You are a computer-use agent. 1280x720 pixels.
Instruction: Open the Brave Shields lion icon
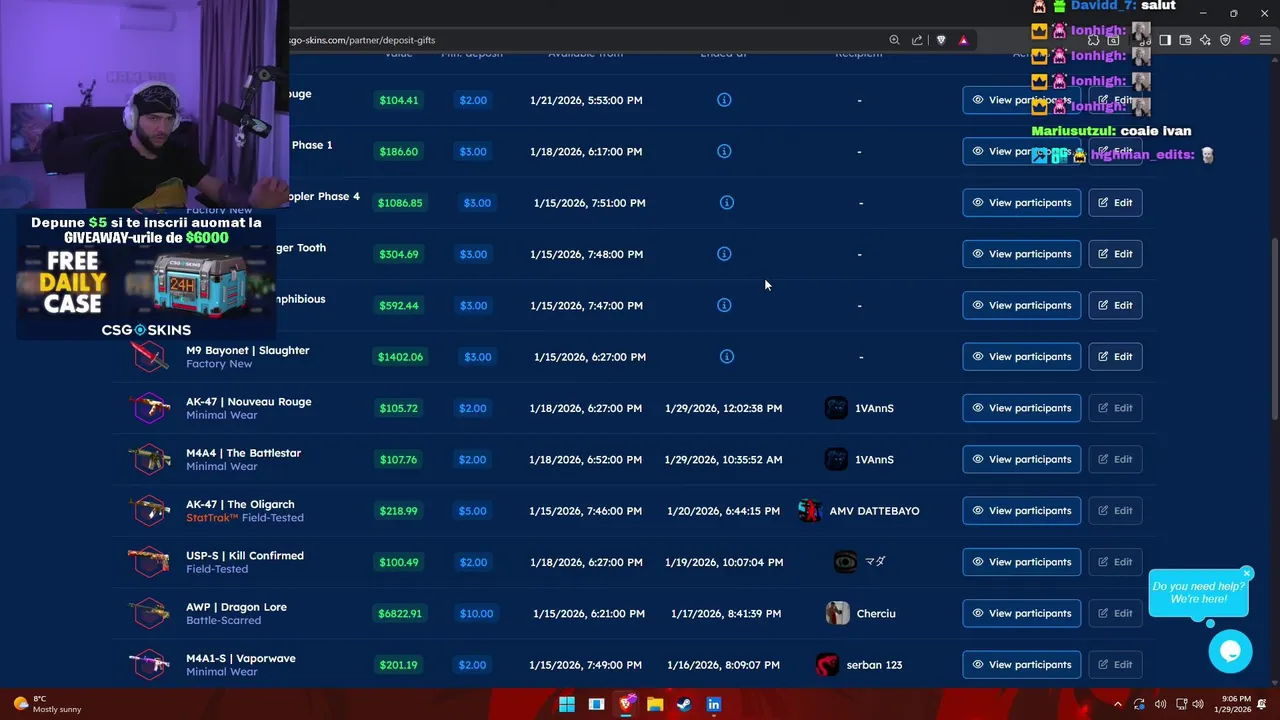941,40
